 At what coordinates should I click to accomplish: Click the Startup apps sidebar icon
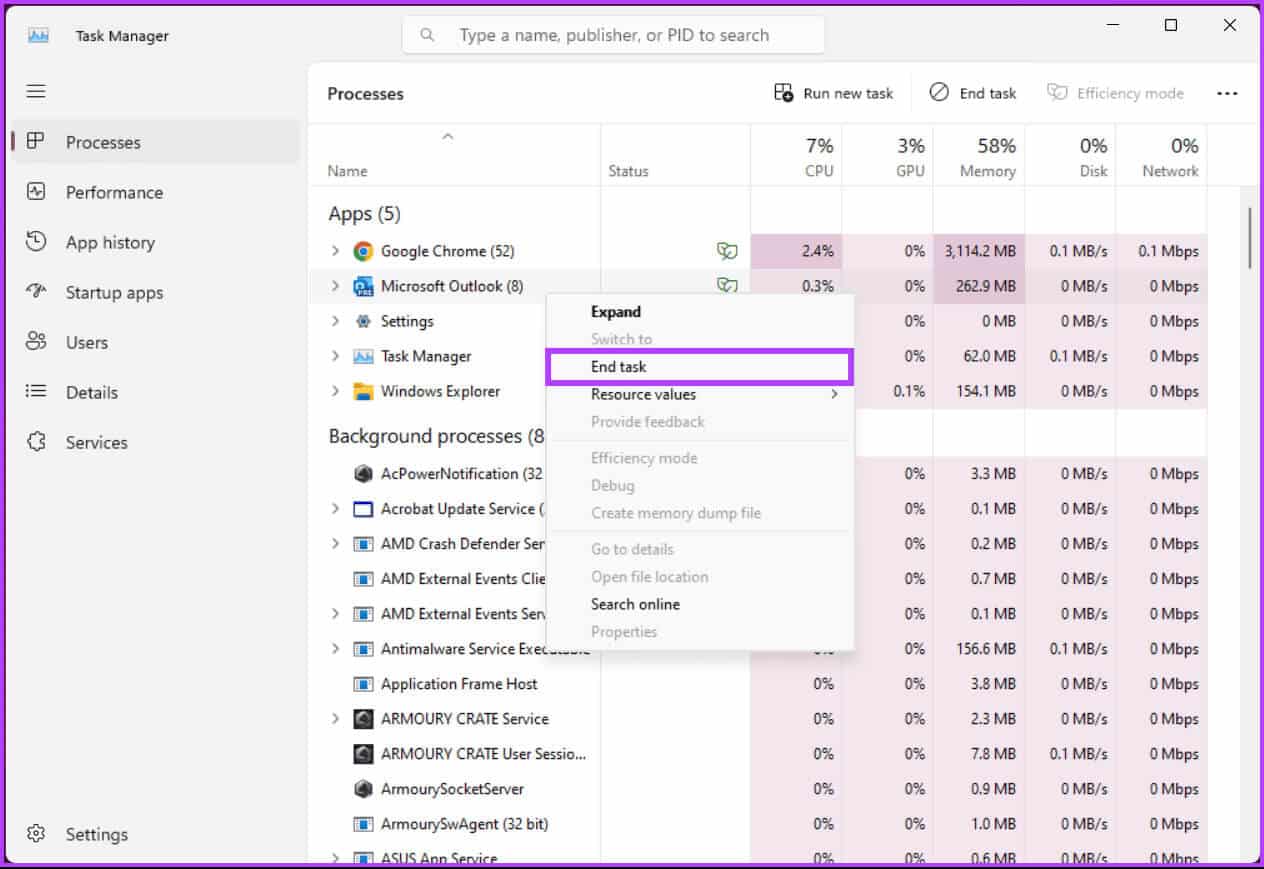(36, 292)
